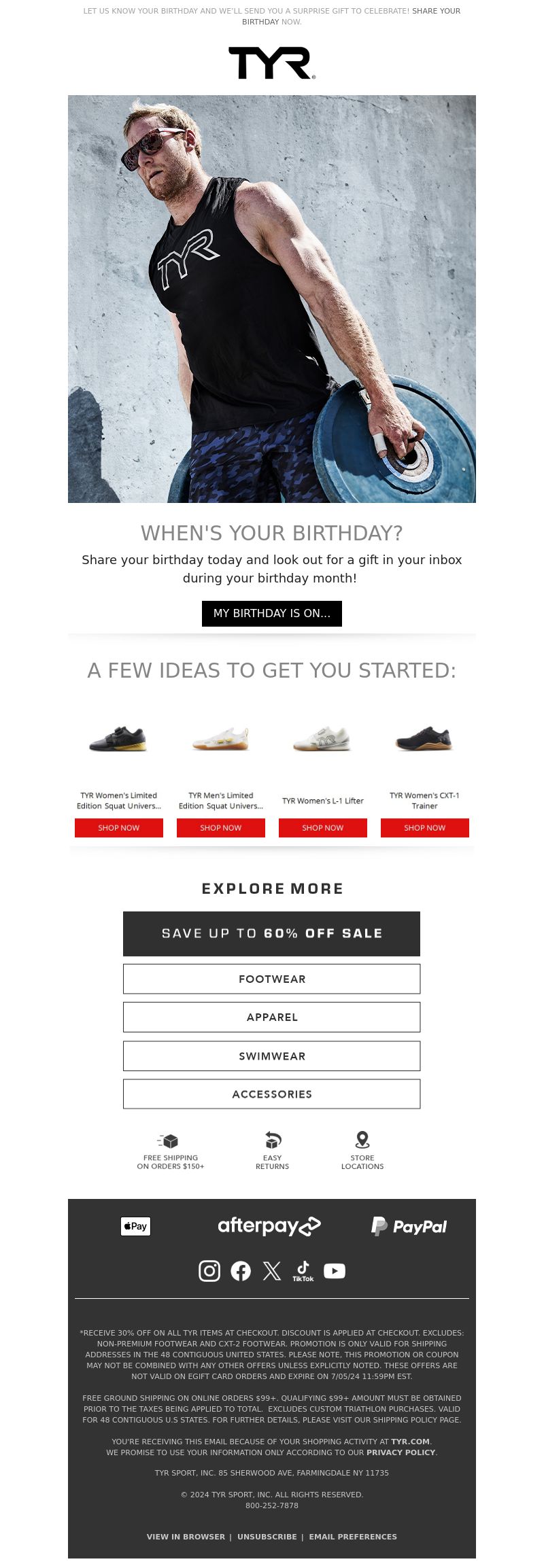Click the TYR Women's CXT-1 Trainer shoe image
The height and width of the screenshot is (1568, 544).
click(x=424, y=738)
